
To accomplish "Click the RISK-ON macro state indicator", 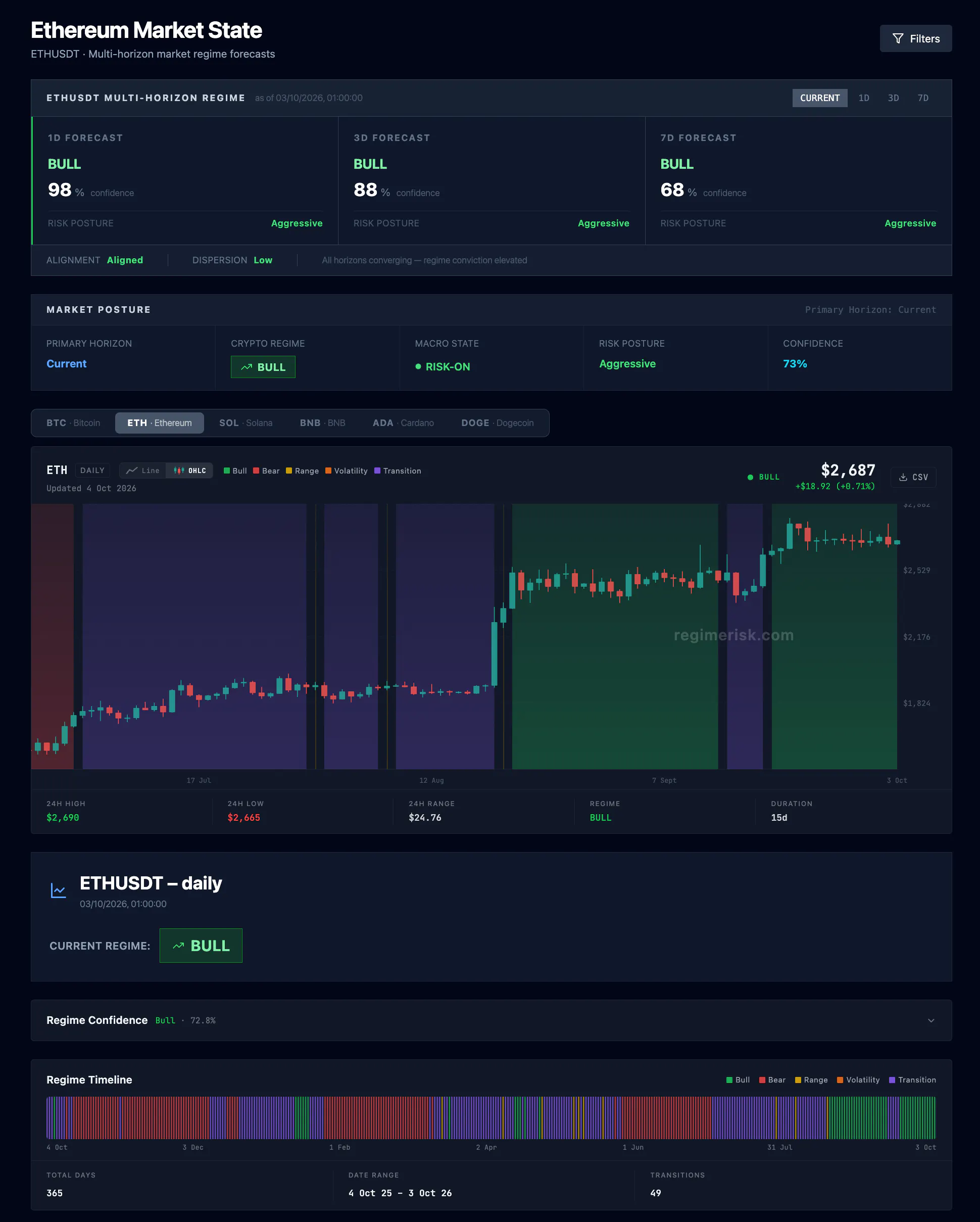I will click(443, 367).
